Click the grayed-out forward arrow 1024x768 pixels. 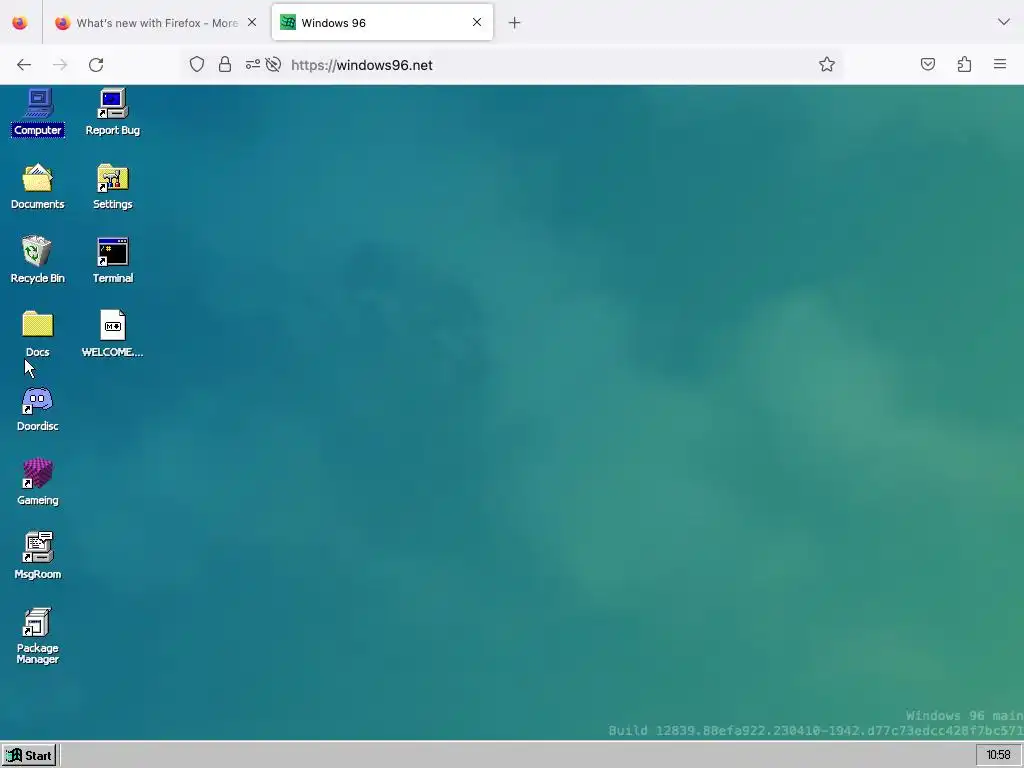pyautogui.click(x=60, y=65)
